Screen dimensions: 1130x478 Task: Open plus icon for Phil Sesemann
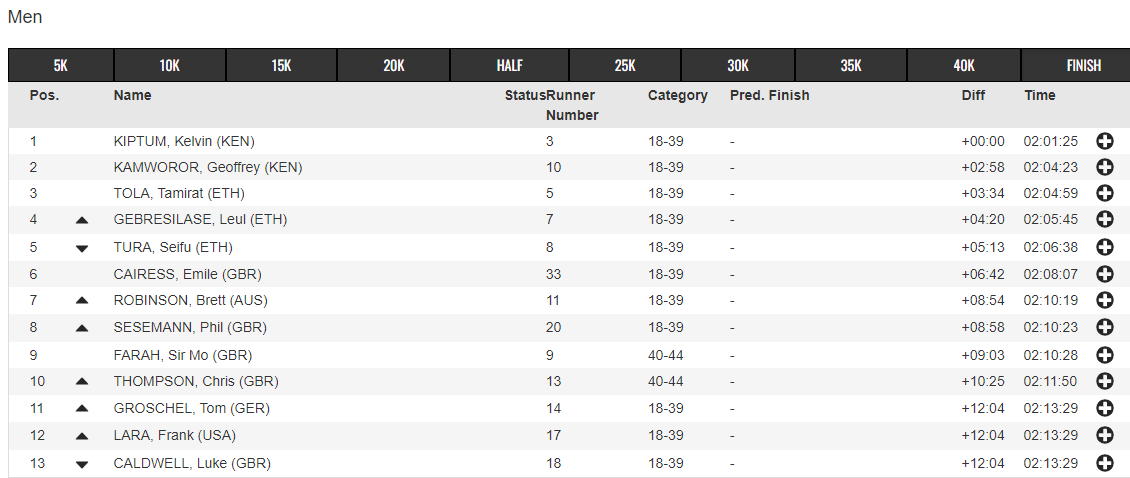click(x=1104, y=327)
